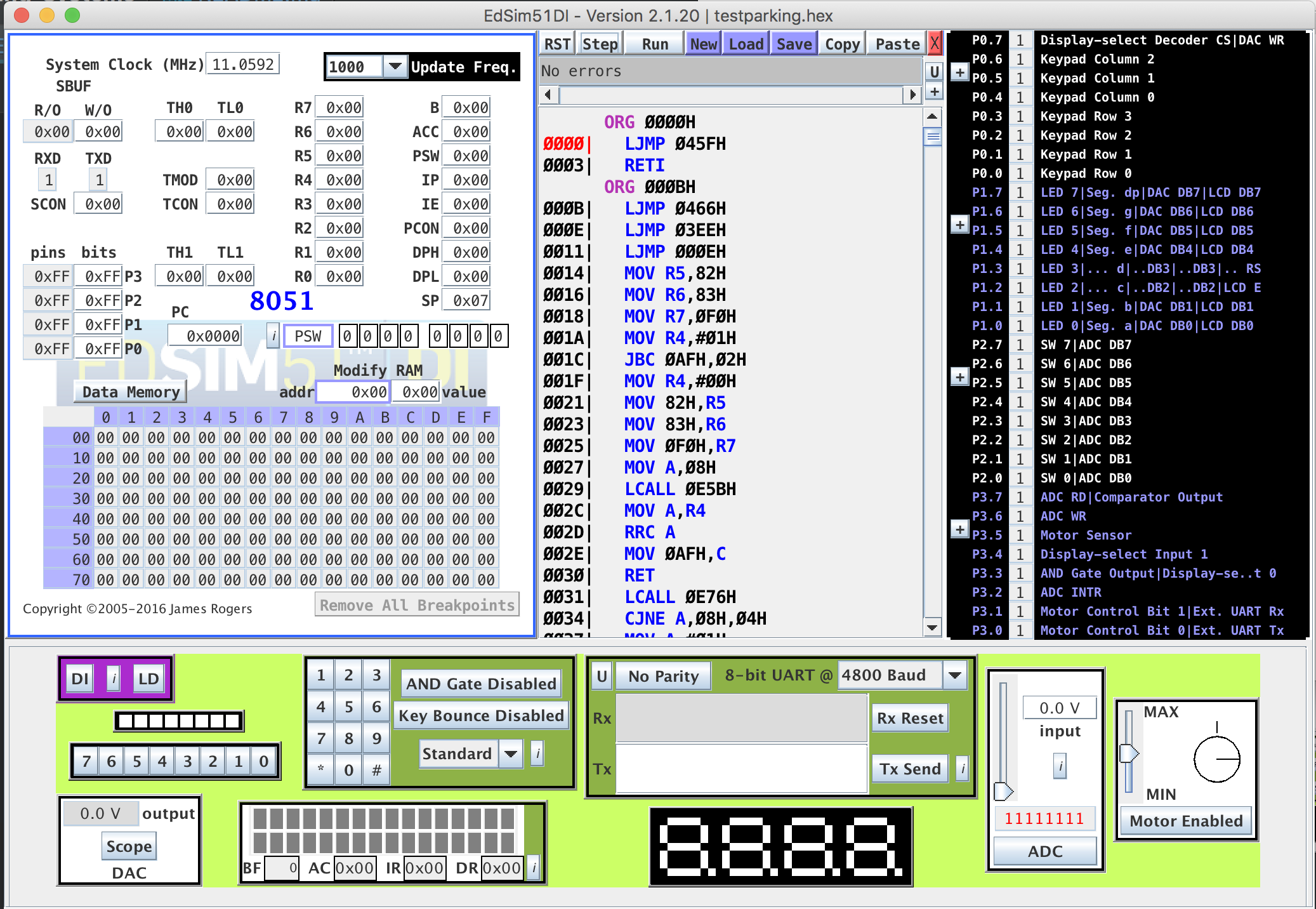Toggle Key Bounce Disabled setting
The image size is (1316, 909).
pyautogui.click(x=481, y=716)
